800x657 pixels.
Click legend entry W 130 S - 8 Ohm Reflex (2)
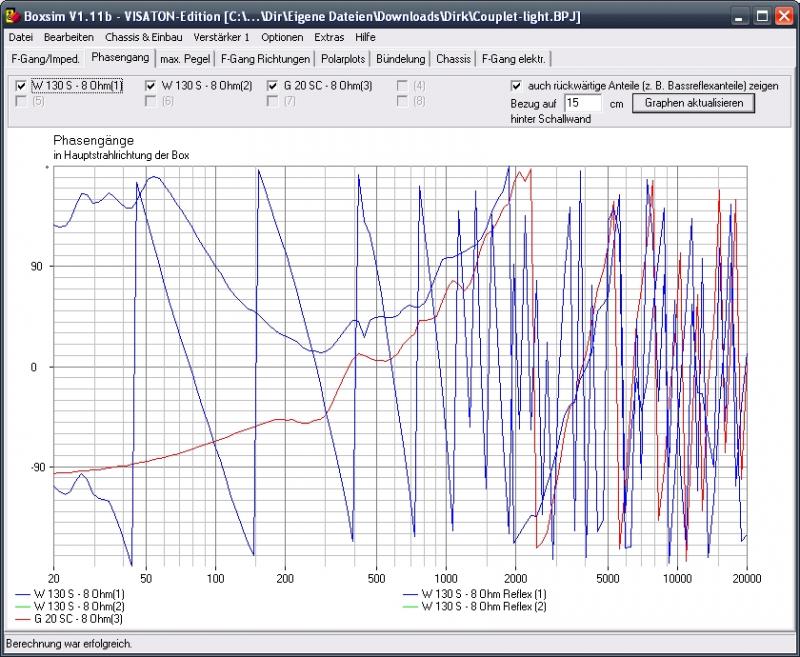pyautogui.click(x=474, y=606)
